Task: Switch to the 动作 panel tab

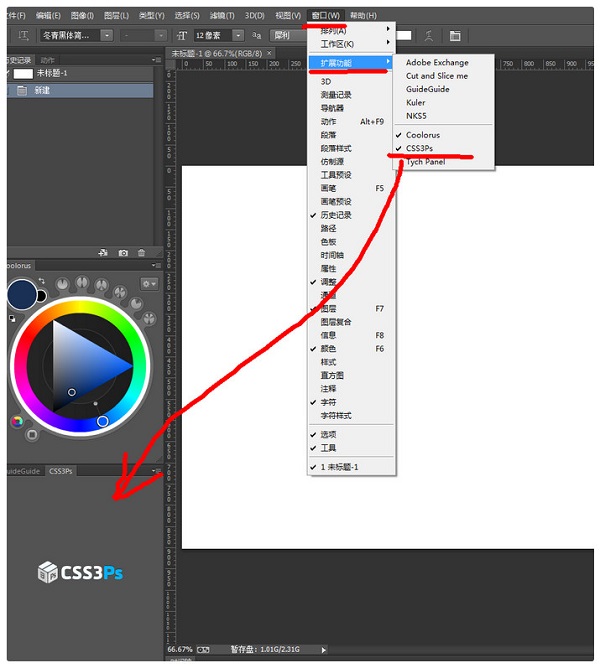Action: click(x=47, y=60)
